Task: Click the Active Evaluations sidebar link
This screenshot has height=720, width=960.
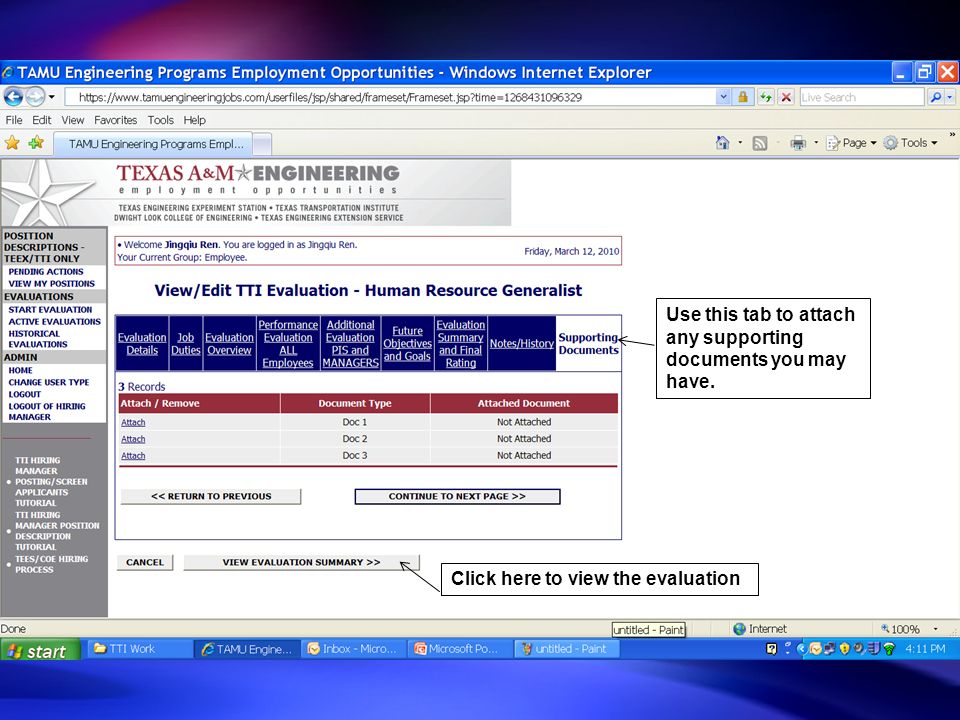Action: [x=54, y=321]
